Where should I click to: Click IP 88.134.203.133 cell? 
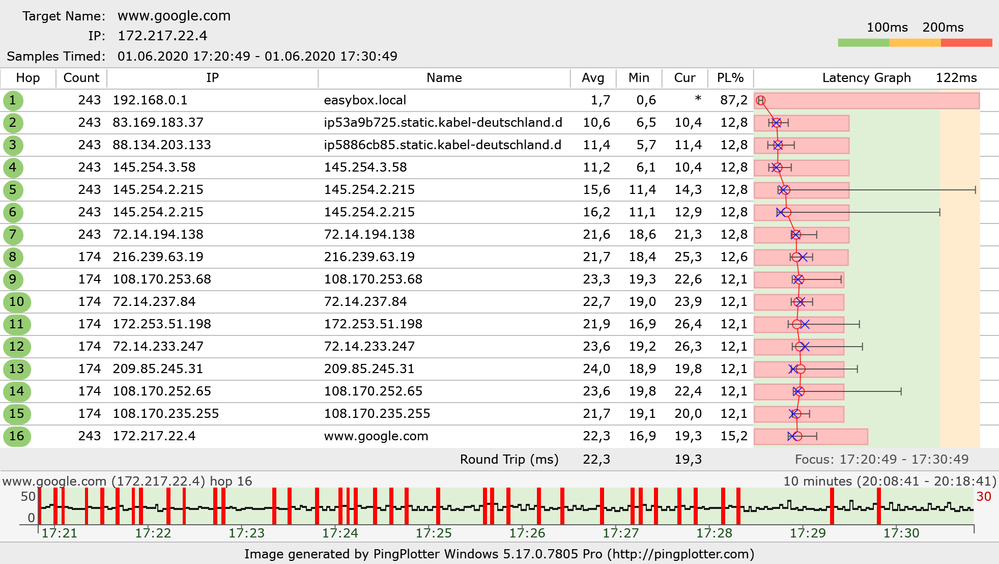(x=162, y=145)
